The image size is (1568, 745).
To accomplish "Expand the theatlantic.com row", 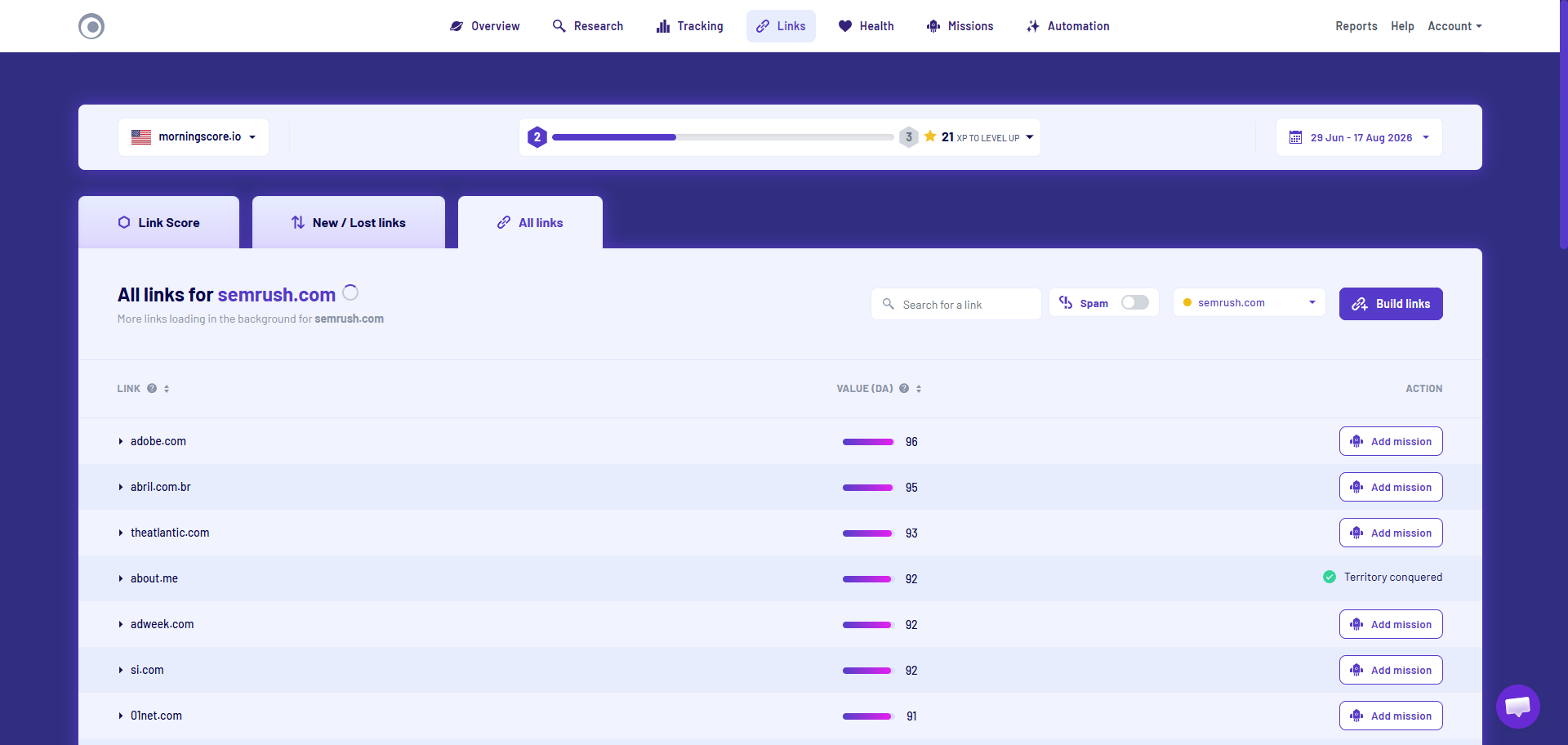I will (x=121, y=533).
